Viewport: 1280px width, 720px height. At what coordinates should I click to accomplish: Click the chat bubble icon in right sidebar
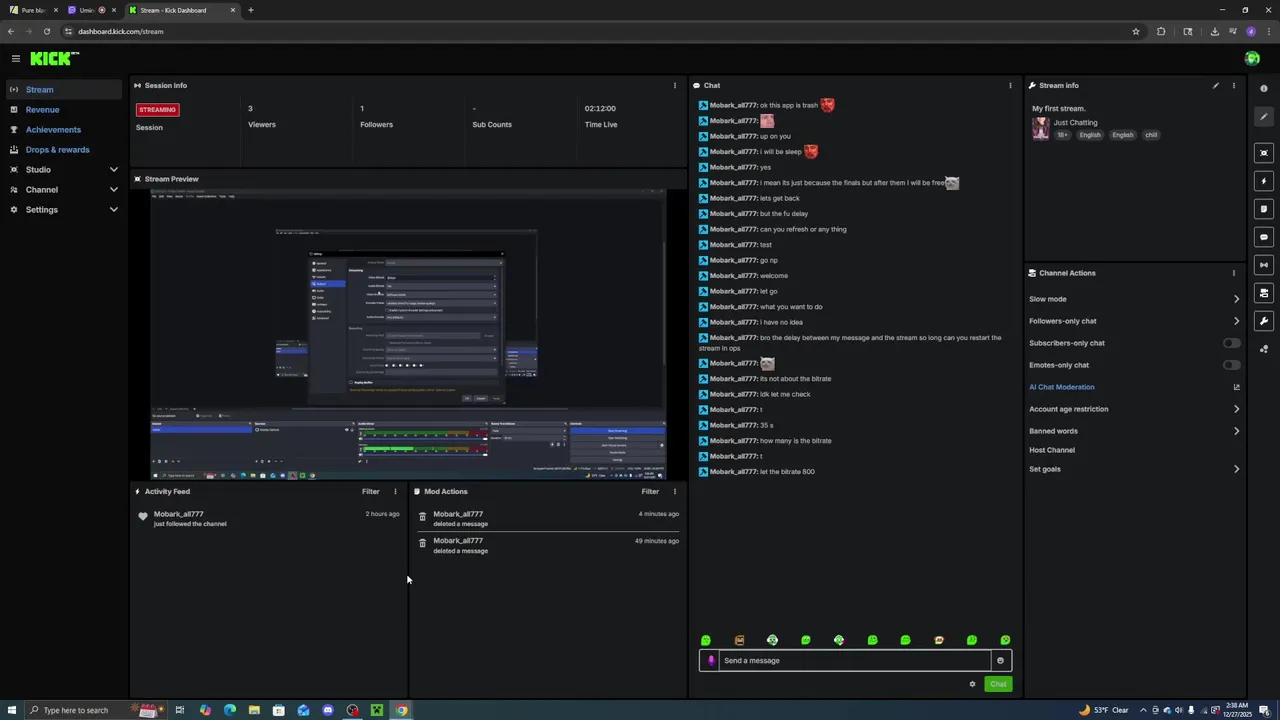pos(1264,237)
